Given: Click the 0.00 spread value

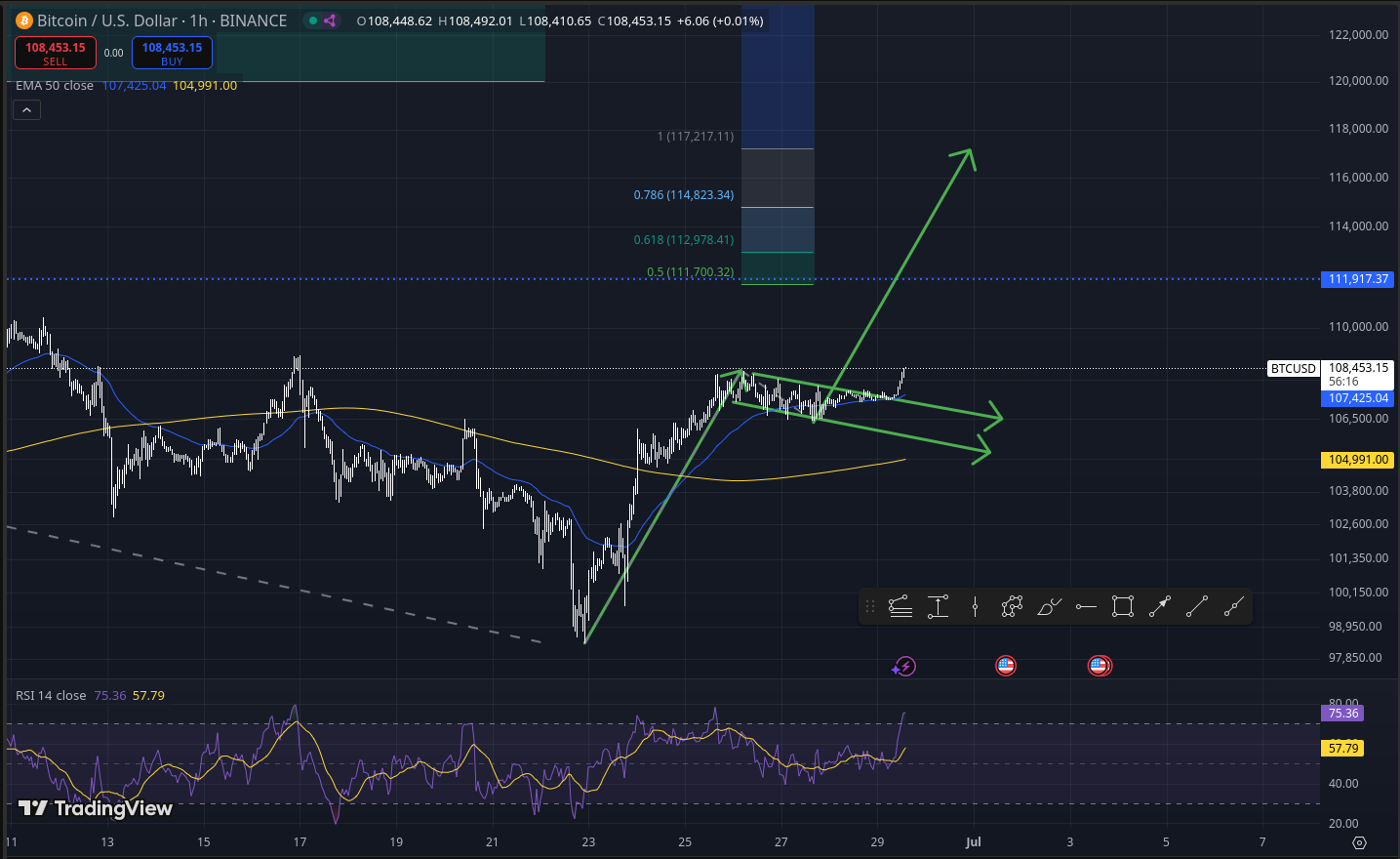Looking at the screenshot, I should [x=114, y=53].
